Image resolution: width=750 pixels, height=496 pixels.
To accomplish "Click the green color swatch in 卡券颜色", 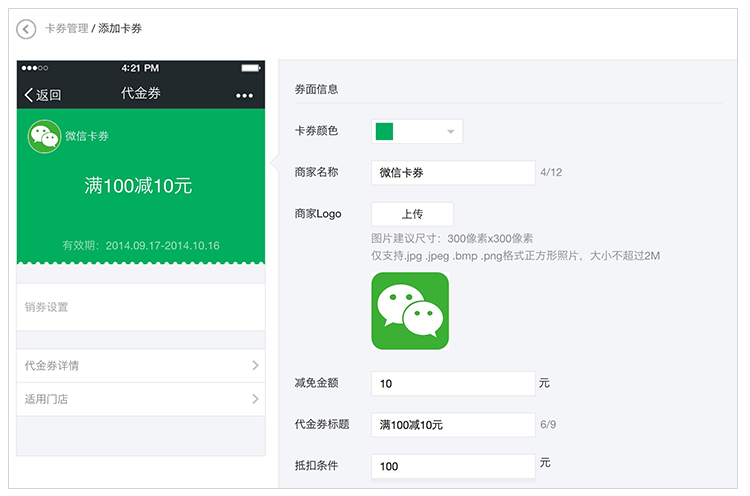I will pos(385,132).
